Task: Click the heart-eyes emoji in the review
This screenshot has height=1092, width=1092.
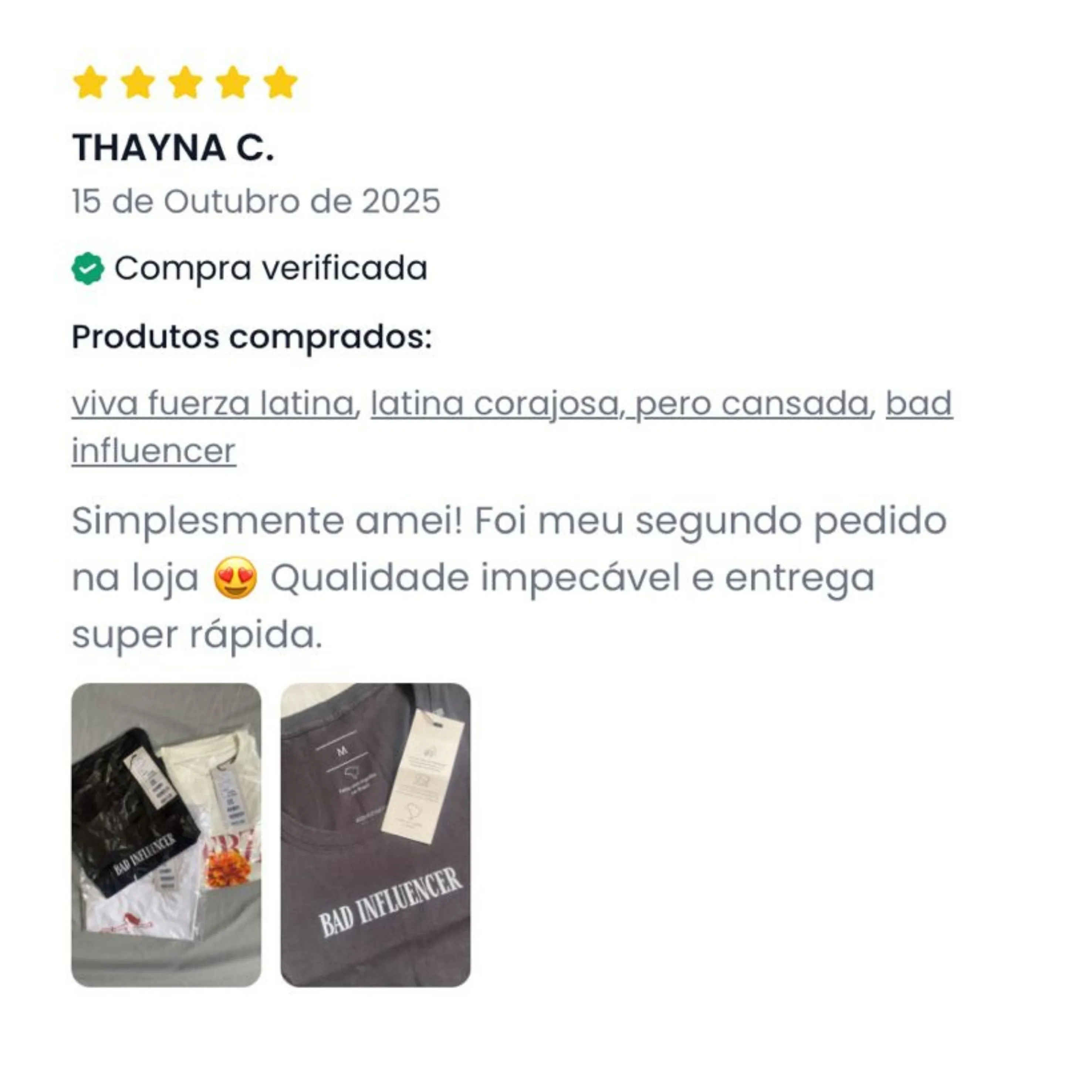Action: pos(235,578)
